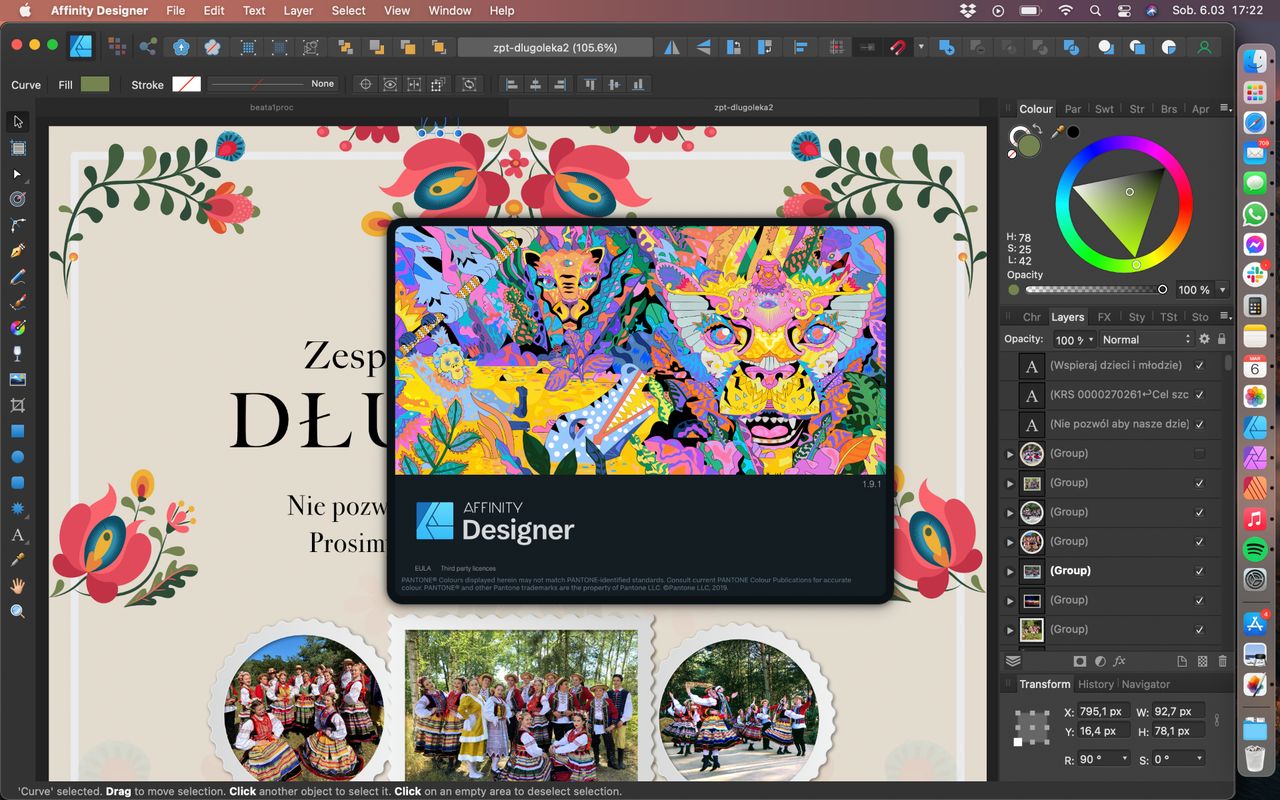Click Move to Front arrange icon
The height and width of the screenshot is (800, 1280).
[x=438, y=47]
